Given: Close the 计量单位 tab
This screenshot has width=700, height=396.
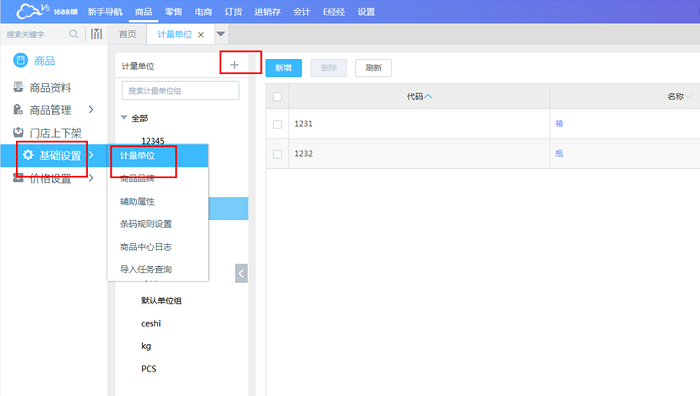Looking at the screenshot, I should pos(201,35).
